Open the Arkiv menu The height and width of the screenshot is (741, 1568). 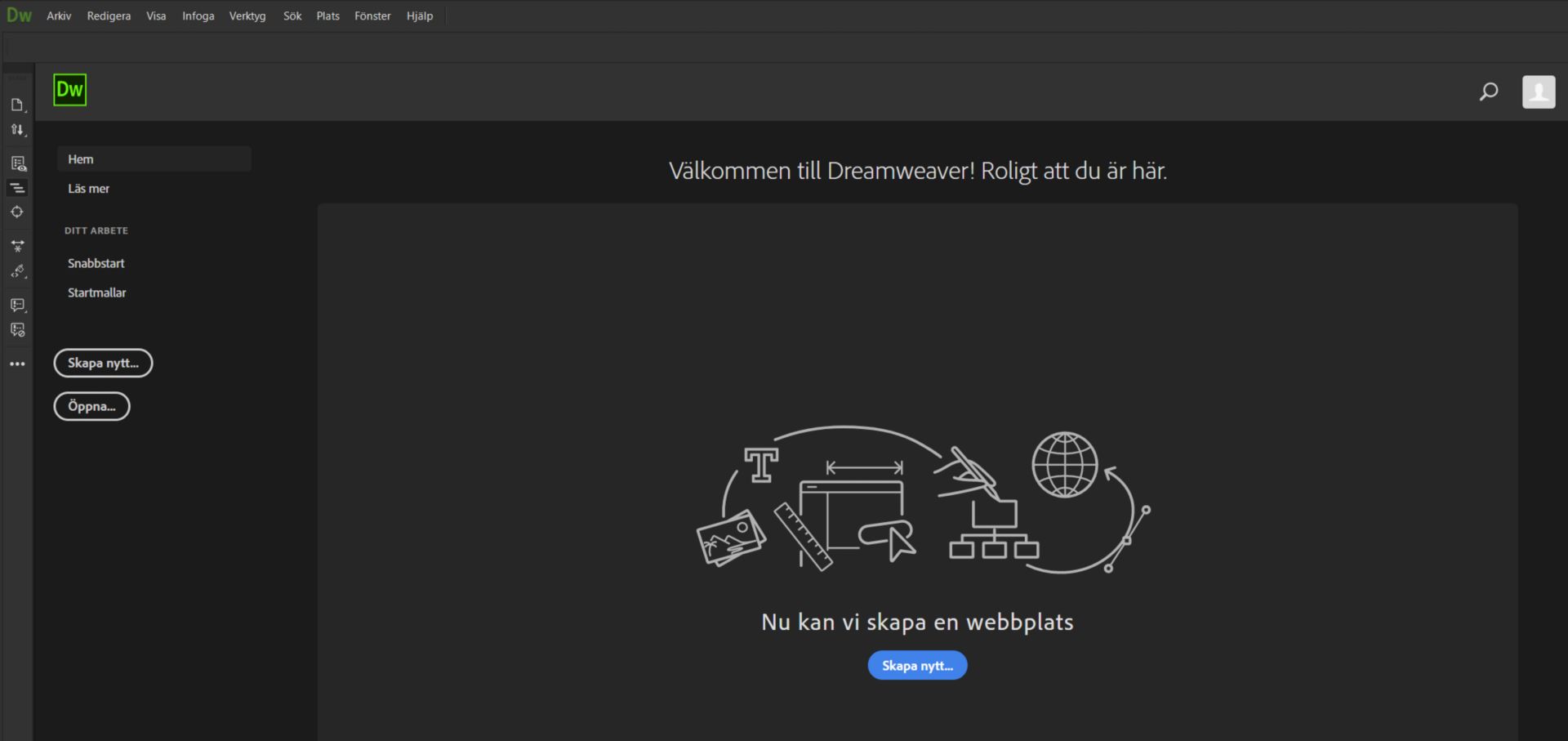(59, 16)
